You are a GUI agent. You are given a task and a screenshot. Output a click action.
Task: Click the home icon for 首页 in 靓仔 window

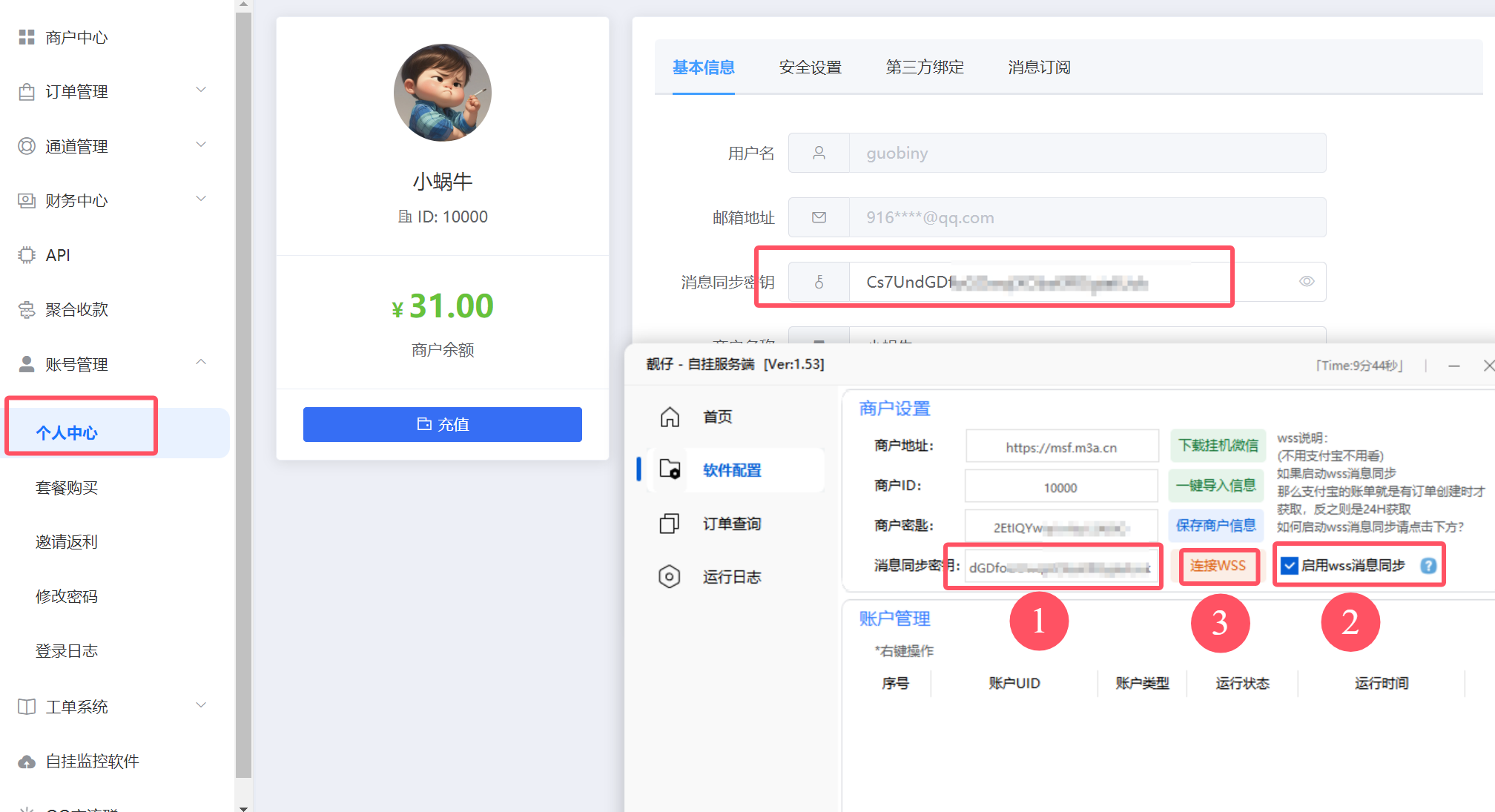670,417
